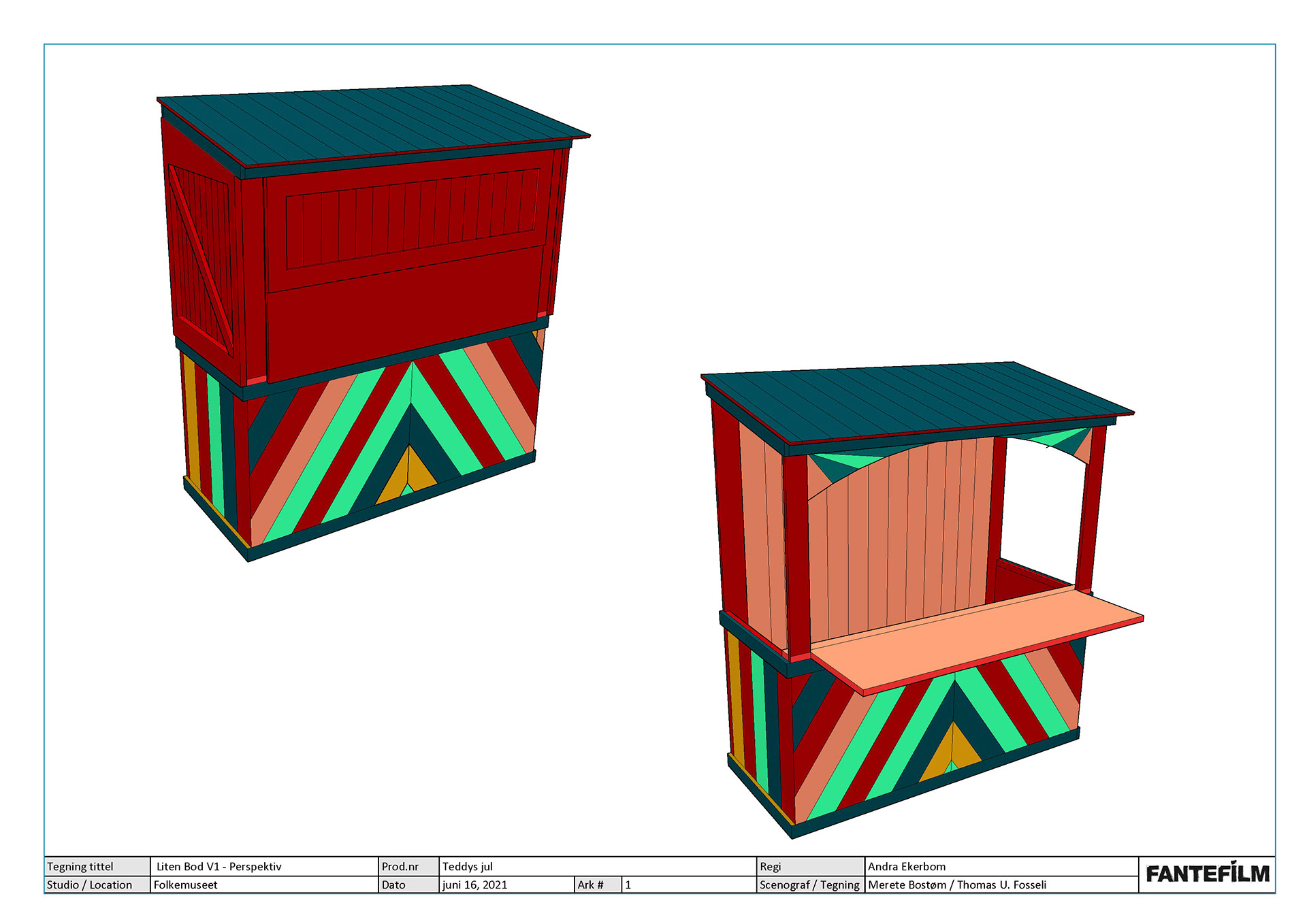Select the open booth perspective drawing
The height and width of the screenshot is (924, 1307).
pos(922,599)
